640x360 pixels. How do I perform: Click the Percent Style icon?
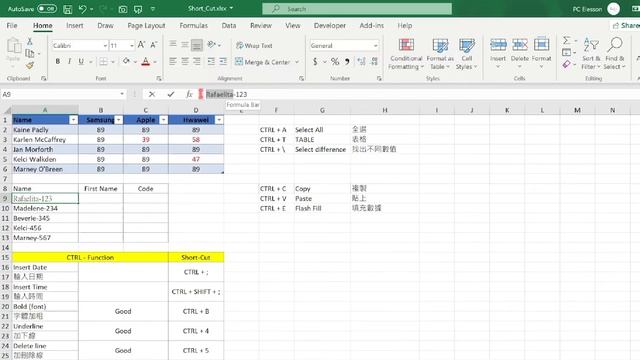point(335,62)
